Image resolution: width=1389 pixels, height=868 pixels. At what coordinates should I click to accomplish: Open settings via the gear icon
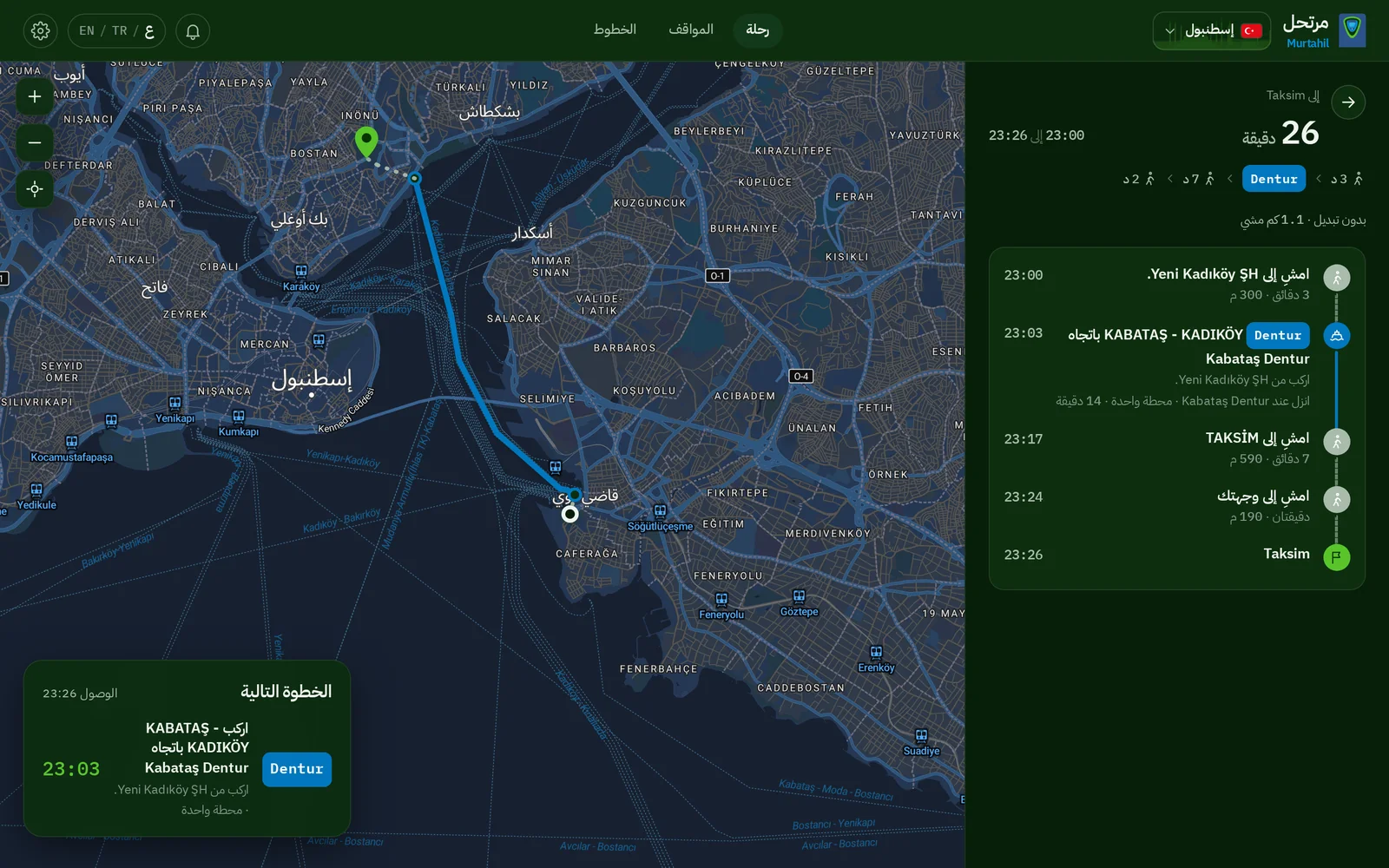tap(40, 31)
